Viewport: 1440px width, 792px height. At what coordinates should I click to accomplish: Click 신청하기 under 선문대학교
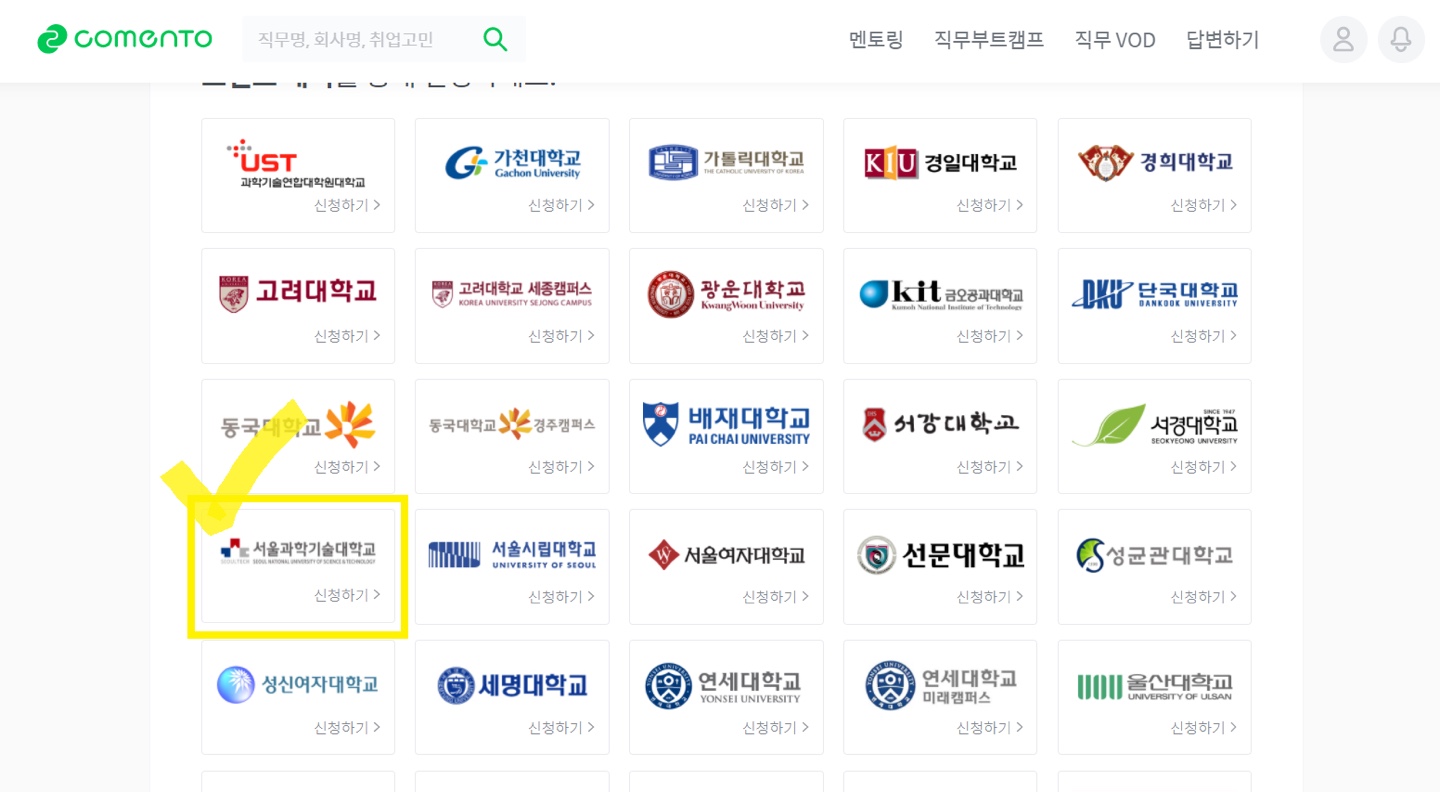tap(990, 597)
